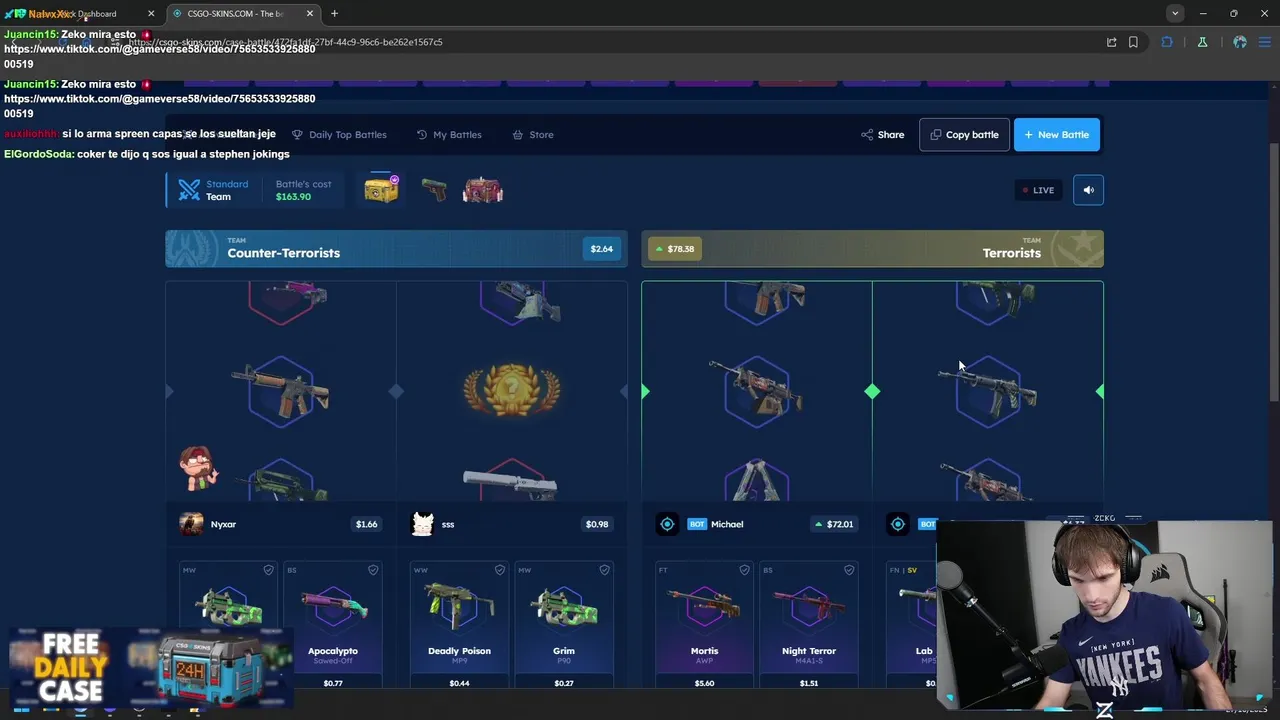Click the shield icon on Apocalypto card
This screenshot has width=1280, height=720.
click(373, 570)
